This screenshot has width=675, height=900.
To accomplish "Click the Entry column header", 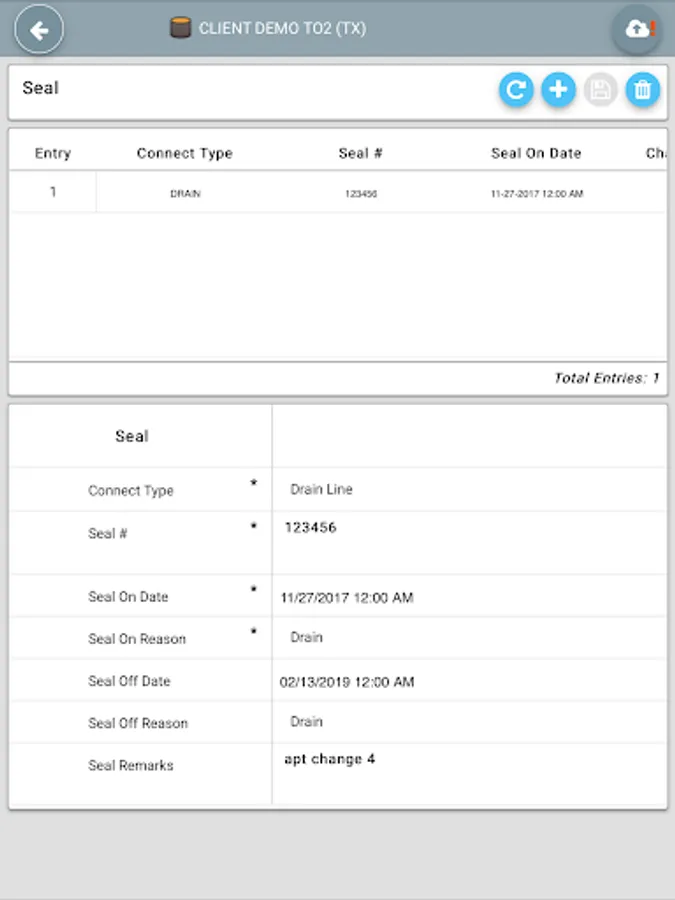I will pos(53,153).
